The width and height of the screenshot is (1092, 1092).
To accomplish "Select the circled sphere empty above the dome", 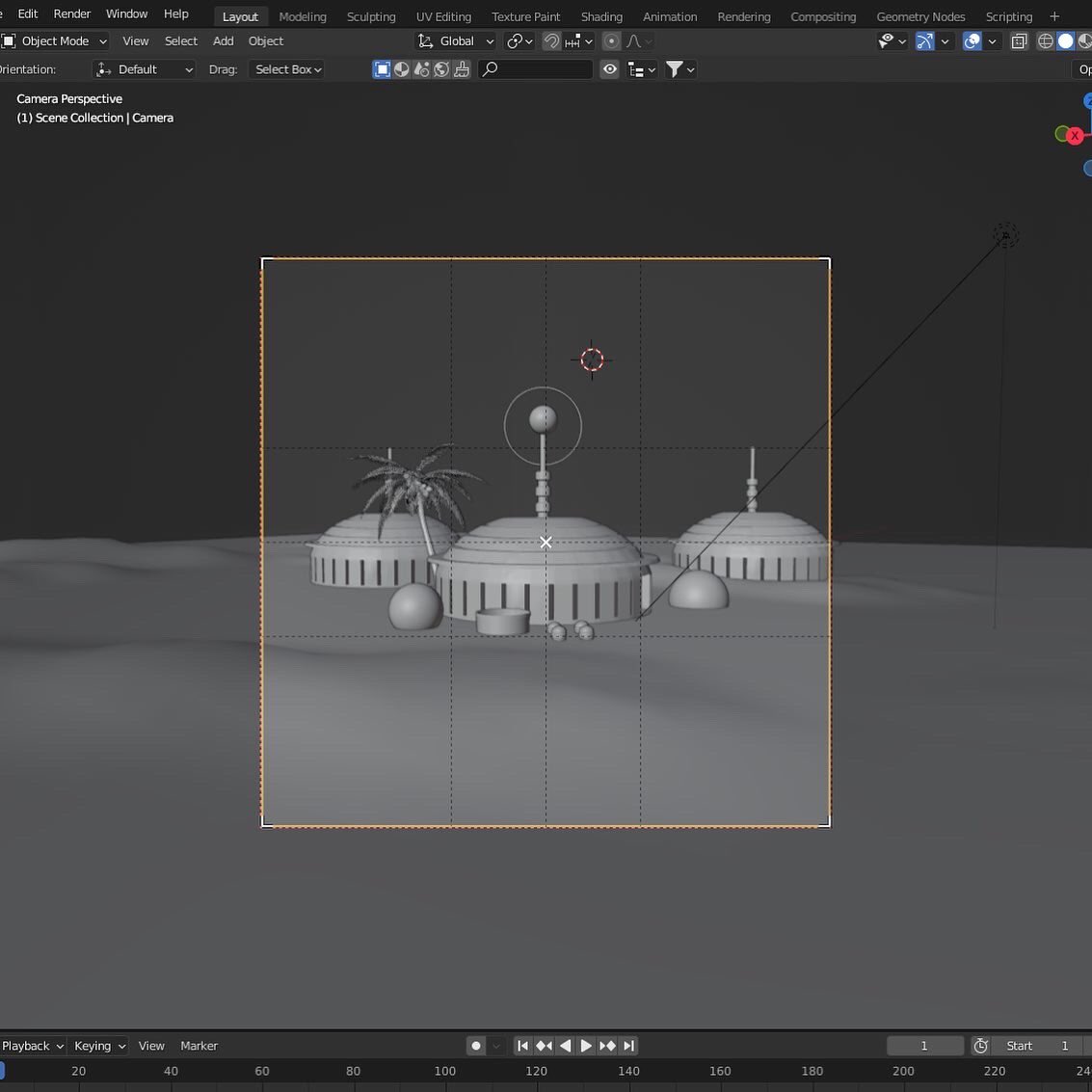I will [543, 425].
